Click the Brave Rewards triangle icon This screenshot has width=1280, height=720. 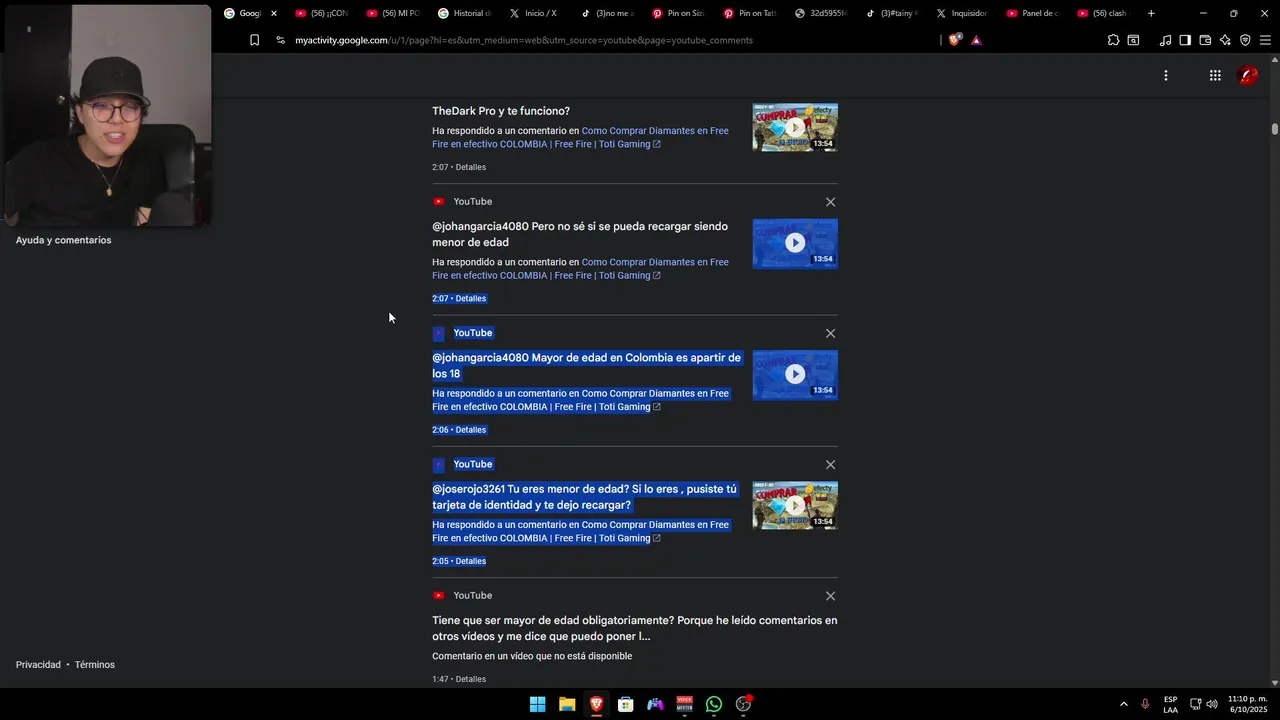(976, 40)
